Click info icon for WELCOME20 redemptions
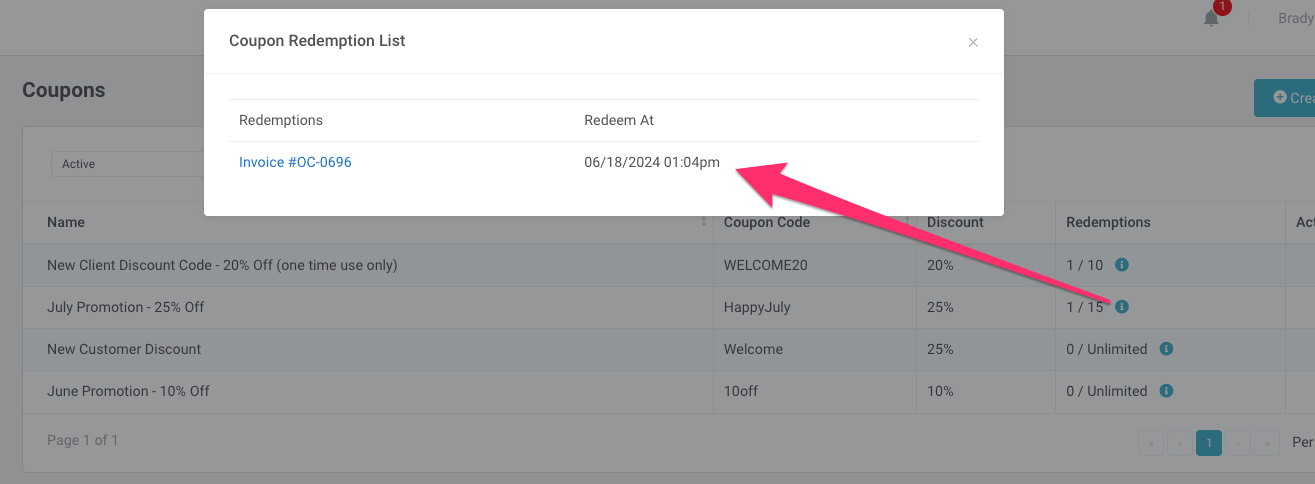The image size is (1315, 484). pyautogui.click(x=1122, y=265)
